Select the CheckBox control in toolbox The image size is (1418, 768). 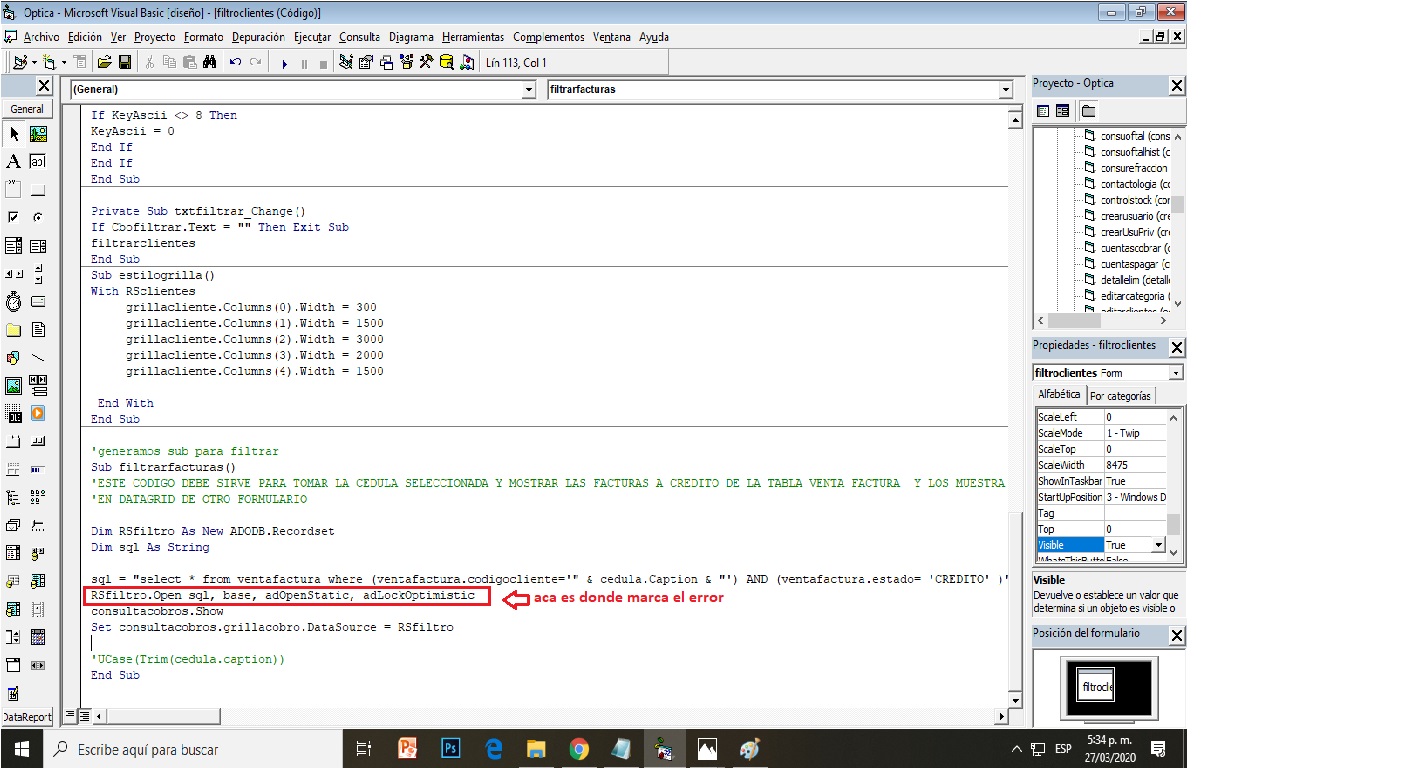click(x=14, y=217)
